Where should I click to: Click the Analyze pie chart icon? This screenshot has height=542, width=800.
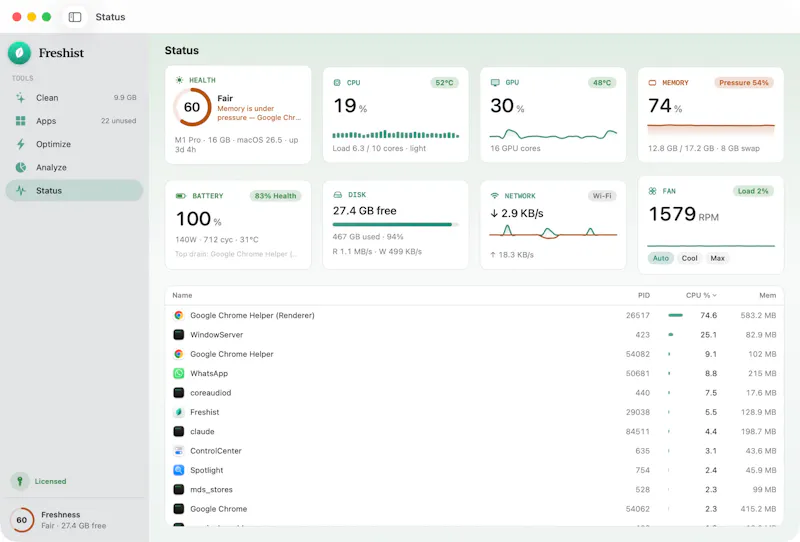pos(20,167)
